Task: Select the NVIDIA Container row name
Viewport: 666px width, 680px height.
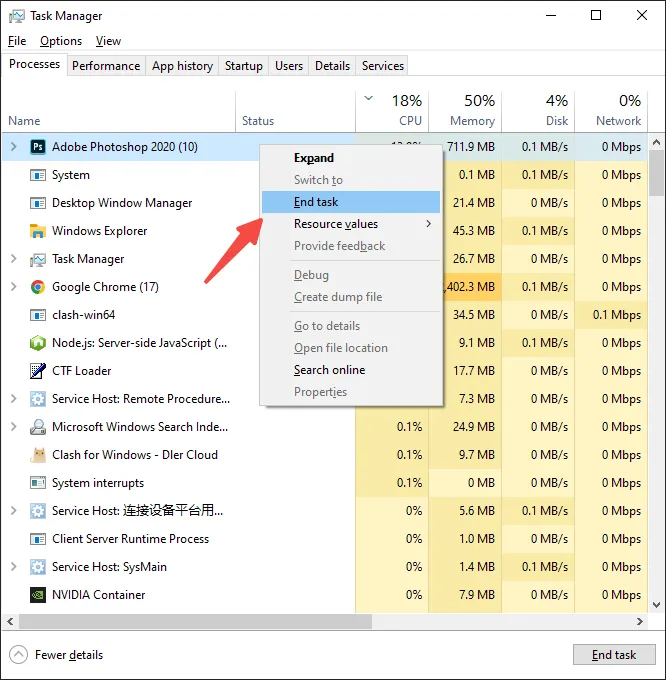Action: coord(98,595)
